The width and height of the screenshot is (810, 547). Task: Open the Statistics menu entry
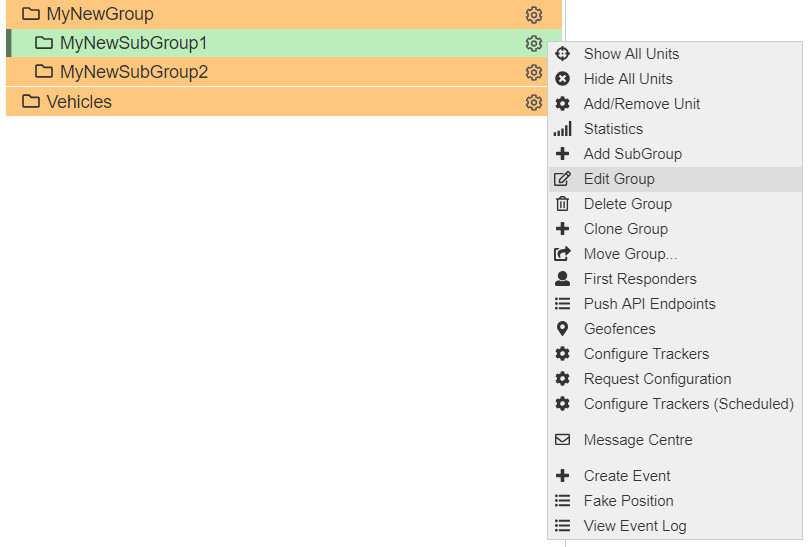pos(675,129)
